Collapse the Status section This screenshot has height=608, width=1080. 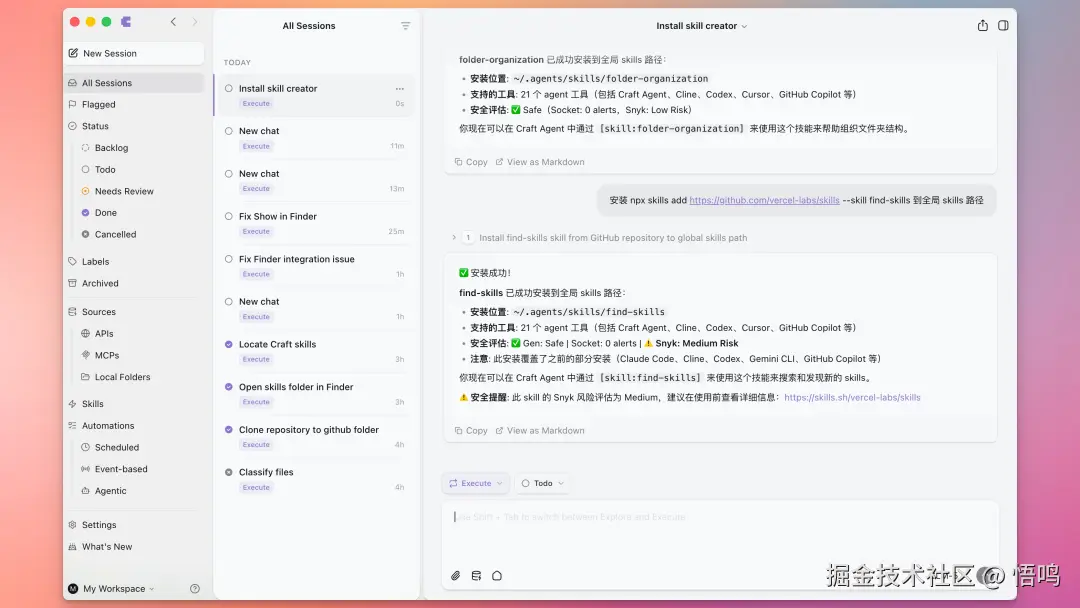(95, 127)
